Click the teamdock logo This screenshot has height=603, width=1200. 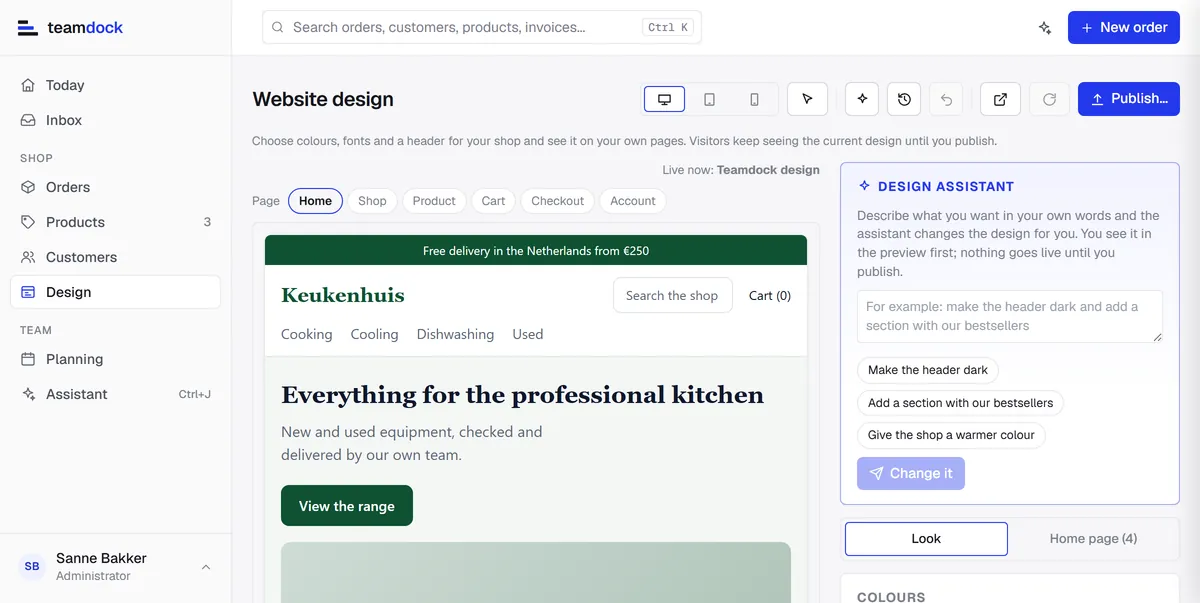pyautogui.click(x=70, y=28)
